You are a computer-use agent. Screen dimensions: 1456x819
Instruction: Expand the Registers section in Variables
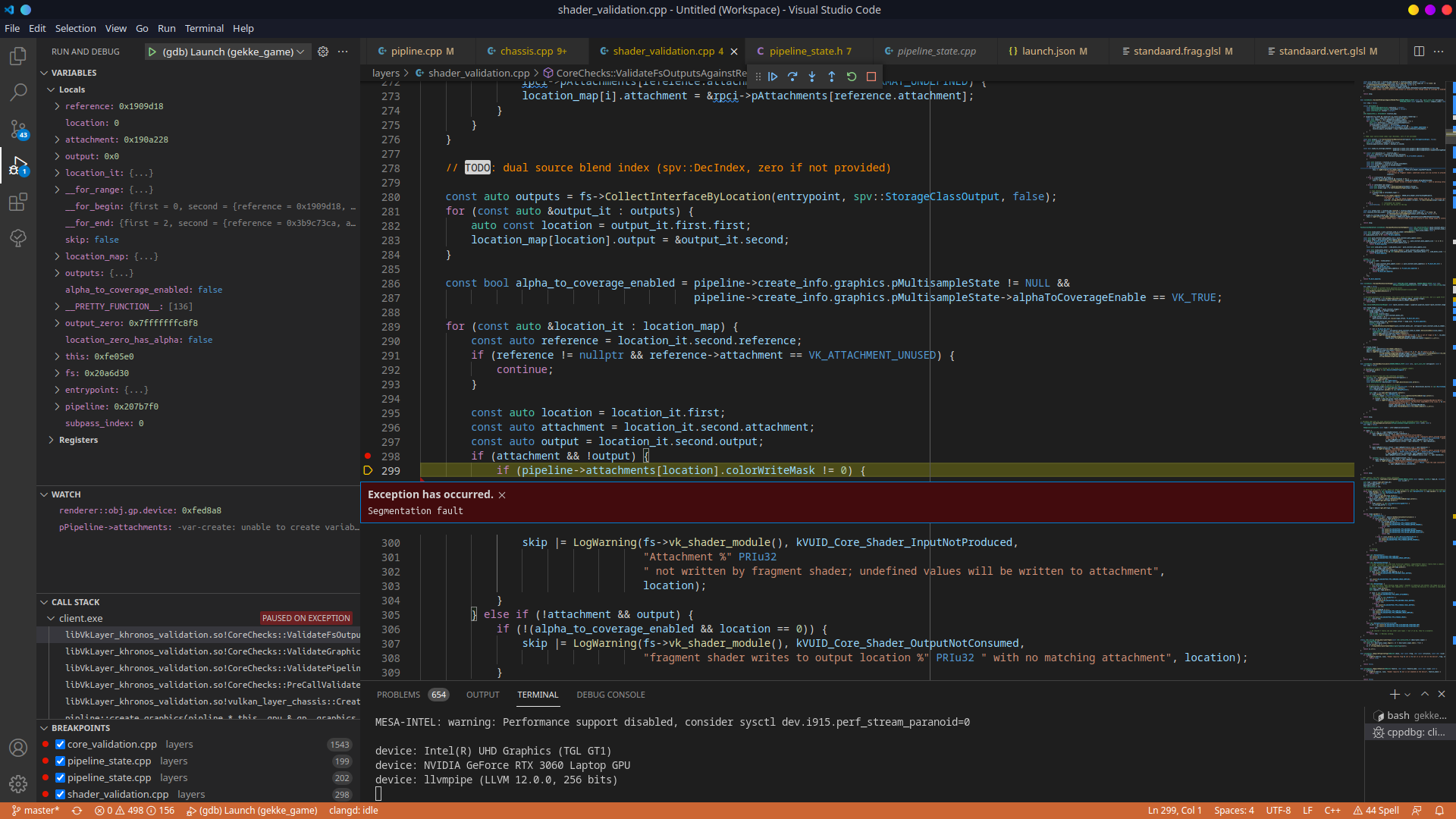tap(52, 440)
